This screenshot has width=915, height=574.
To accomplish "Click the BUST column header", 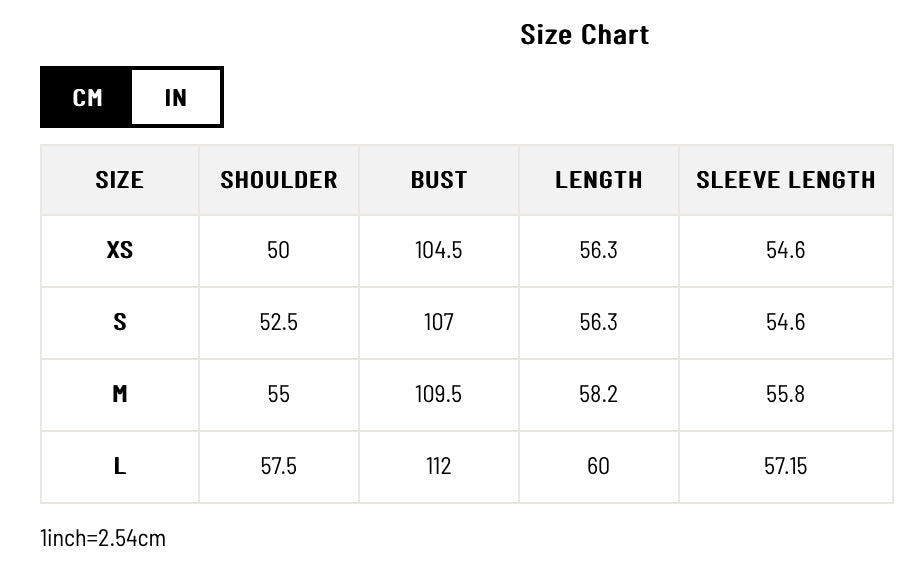I will pyautogui.click(x=439, y=180).
